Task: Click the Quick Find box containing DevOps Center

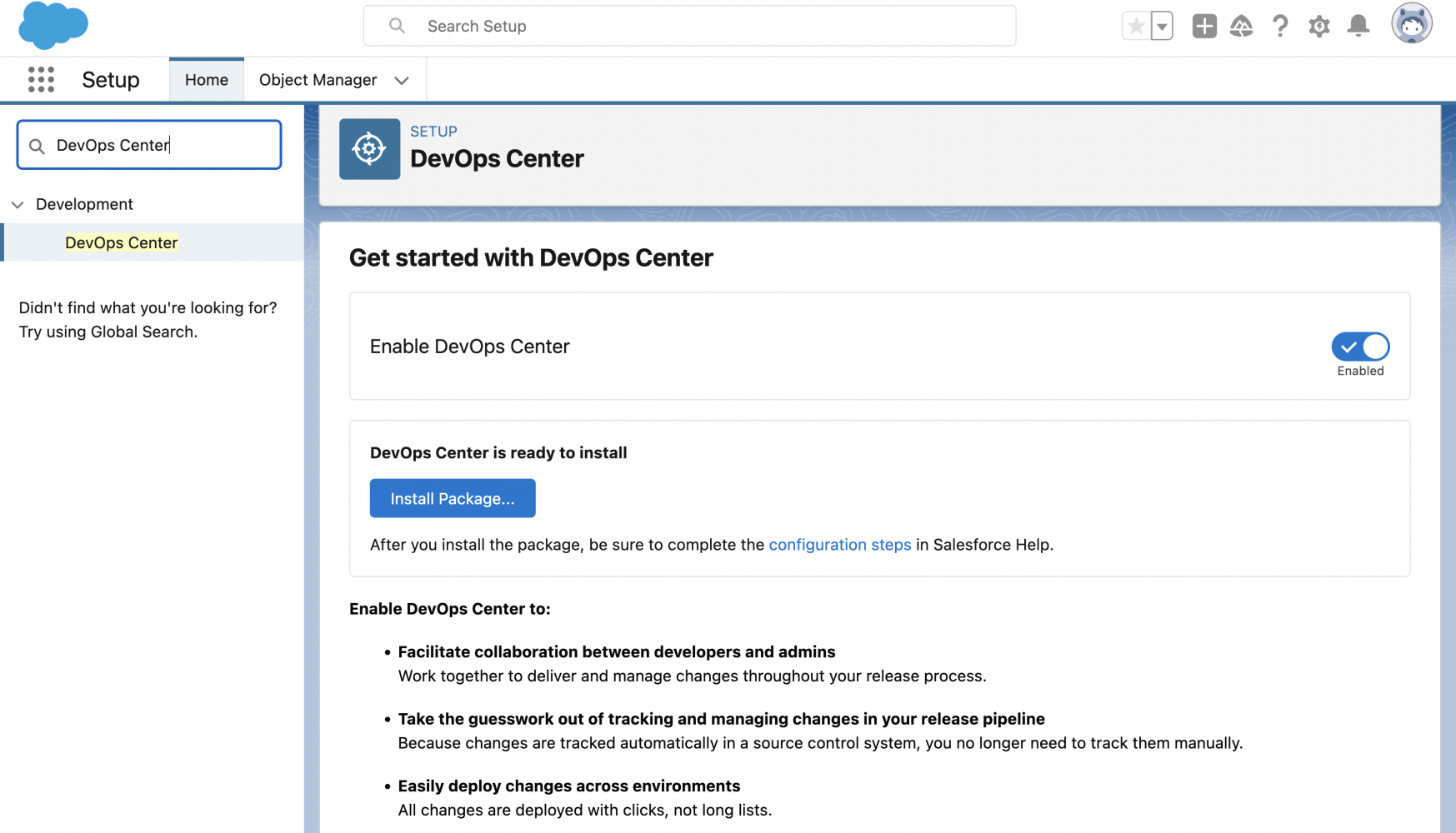Action: click(149, 145)
